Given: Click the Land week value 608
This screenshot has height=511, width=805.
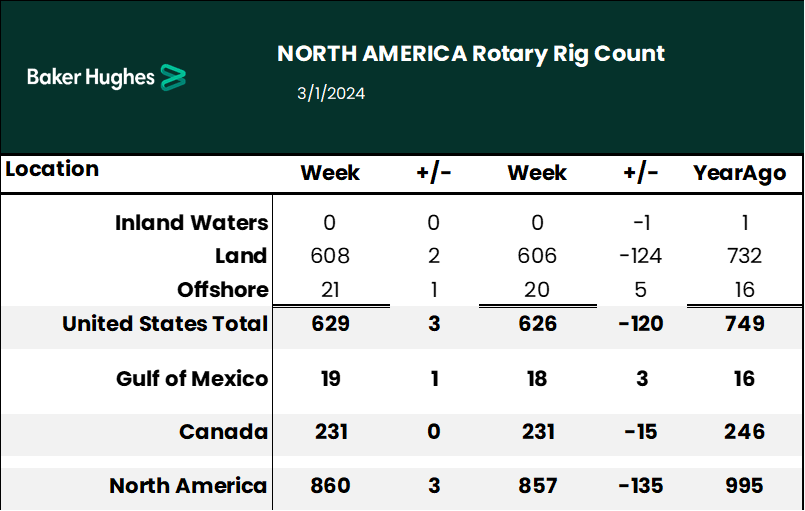Looking at the screenshot, I should (x=330, y=256).
